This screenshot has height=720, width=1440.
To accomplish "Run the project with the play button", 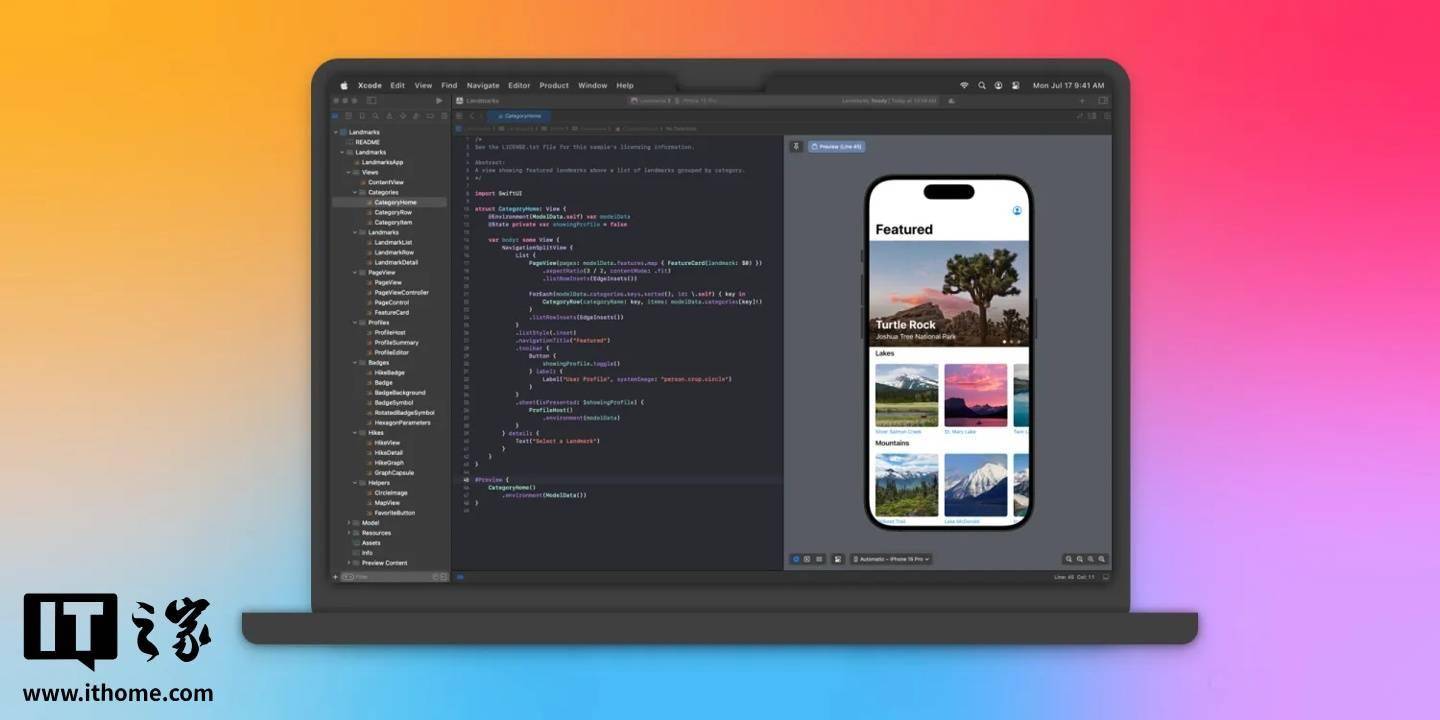I will tap(439, 101).
